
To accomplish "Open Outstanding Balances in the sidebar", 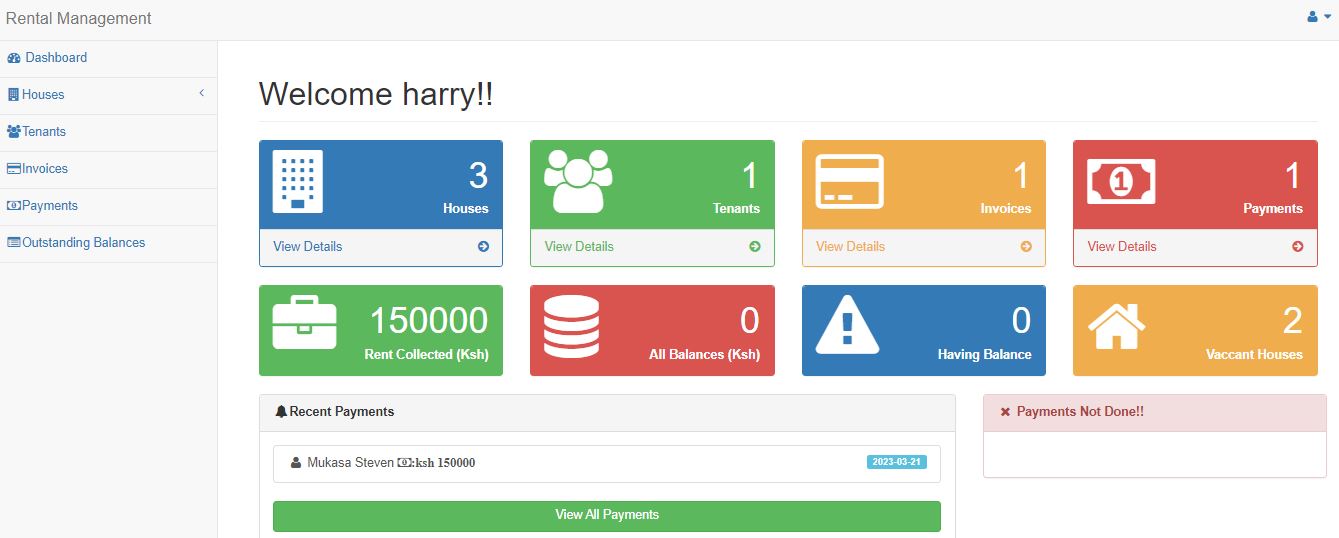I will click(x=108, y=243).
